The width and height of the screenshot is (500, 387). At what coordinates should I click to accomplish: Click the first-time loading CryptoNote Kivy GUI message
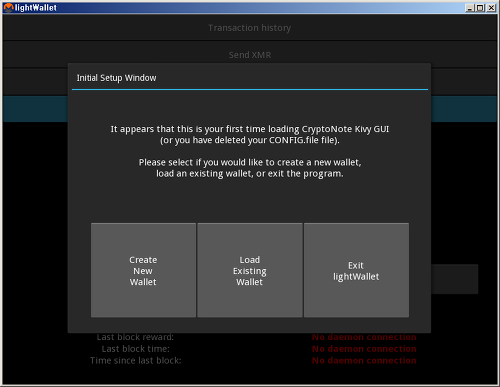[250, 134]
